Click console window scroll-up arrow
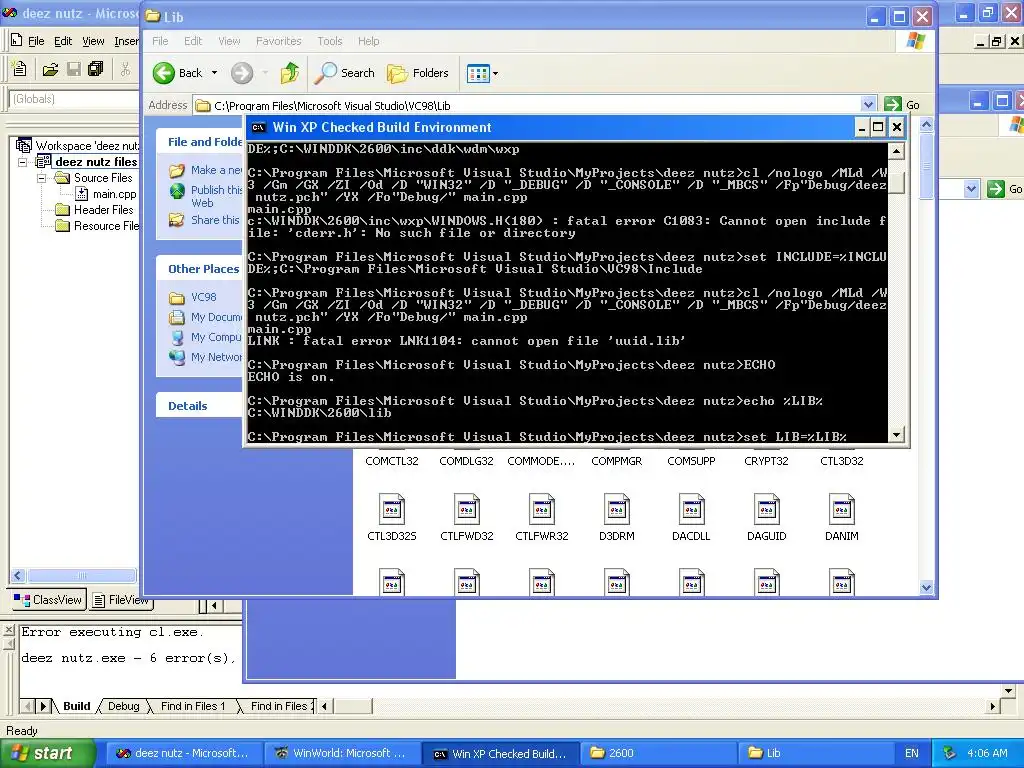Screen dimensions: 1024x768 pyautogui.click(x=897, y=152)
